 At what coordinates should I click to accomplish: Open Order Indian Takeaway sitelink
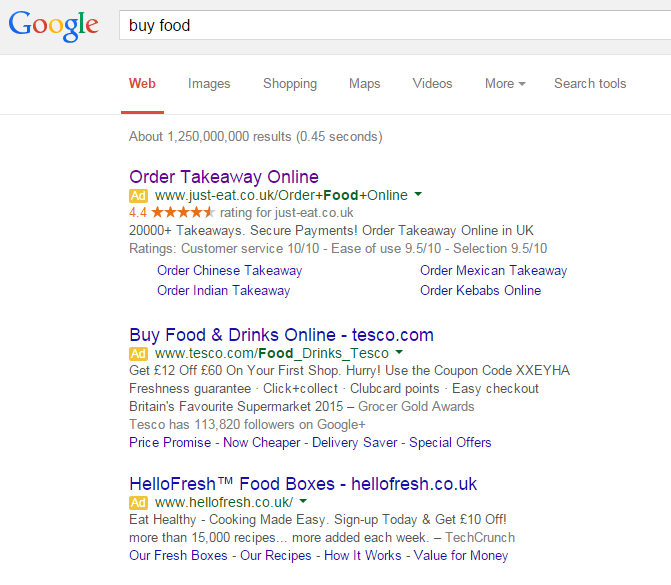click(x=223, y=291)
